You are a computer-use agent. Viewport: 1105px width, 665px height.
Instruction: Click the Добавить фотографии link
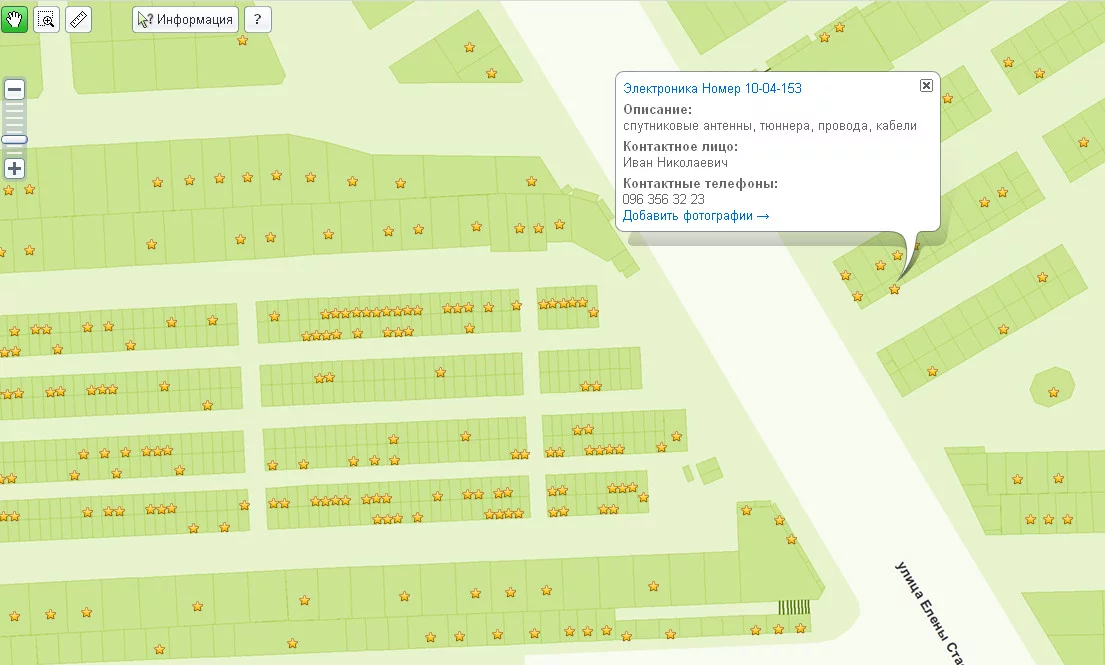[695, 216]
